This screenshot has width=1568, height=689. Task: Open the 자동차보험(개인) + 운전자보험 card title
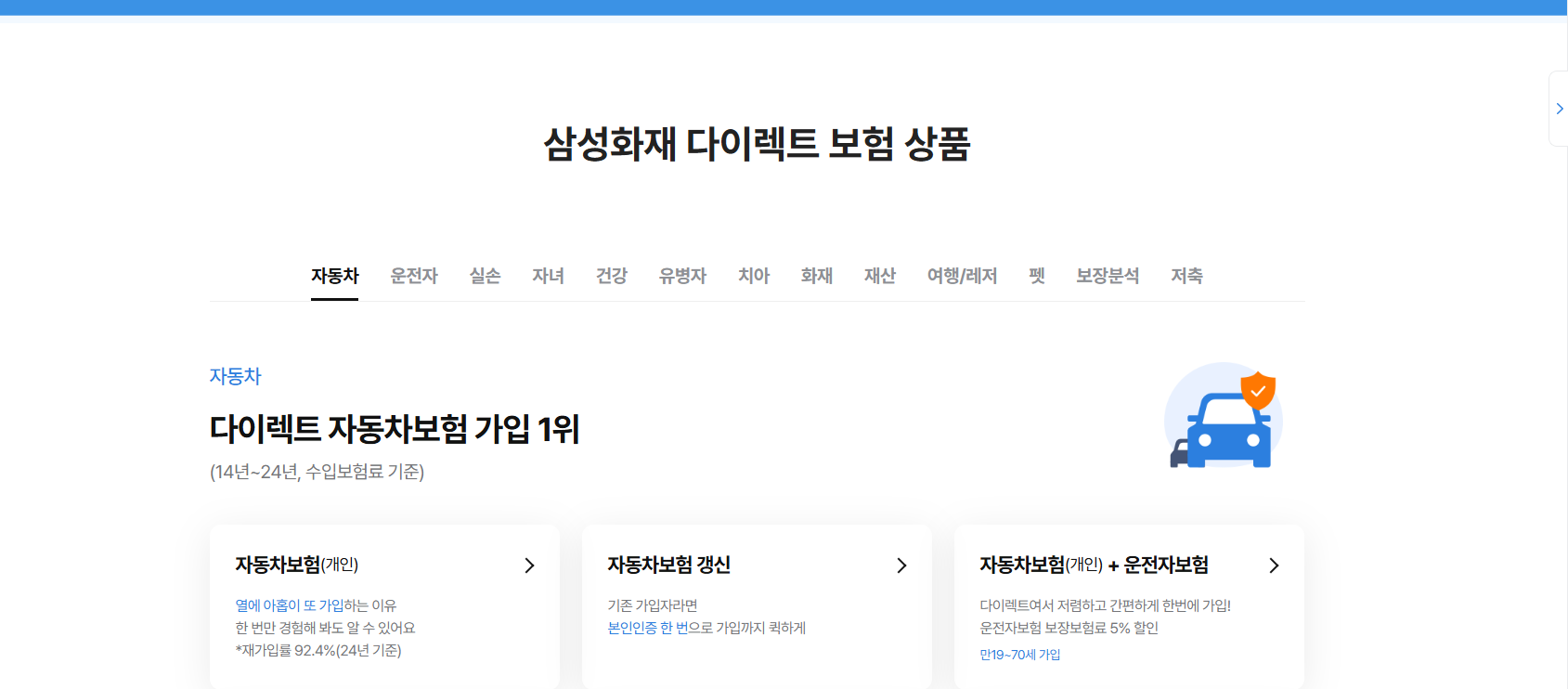(1095, 565)
